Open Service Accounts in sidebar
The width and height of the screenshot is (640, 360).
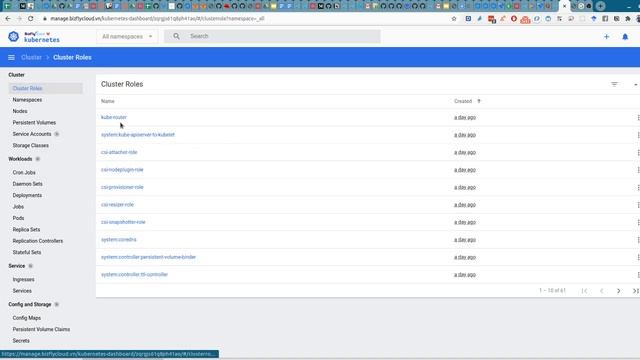(x=32, y=134)
